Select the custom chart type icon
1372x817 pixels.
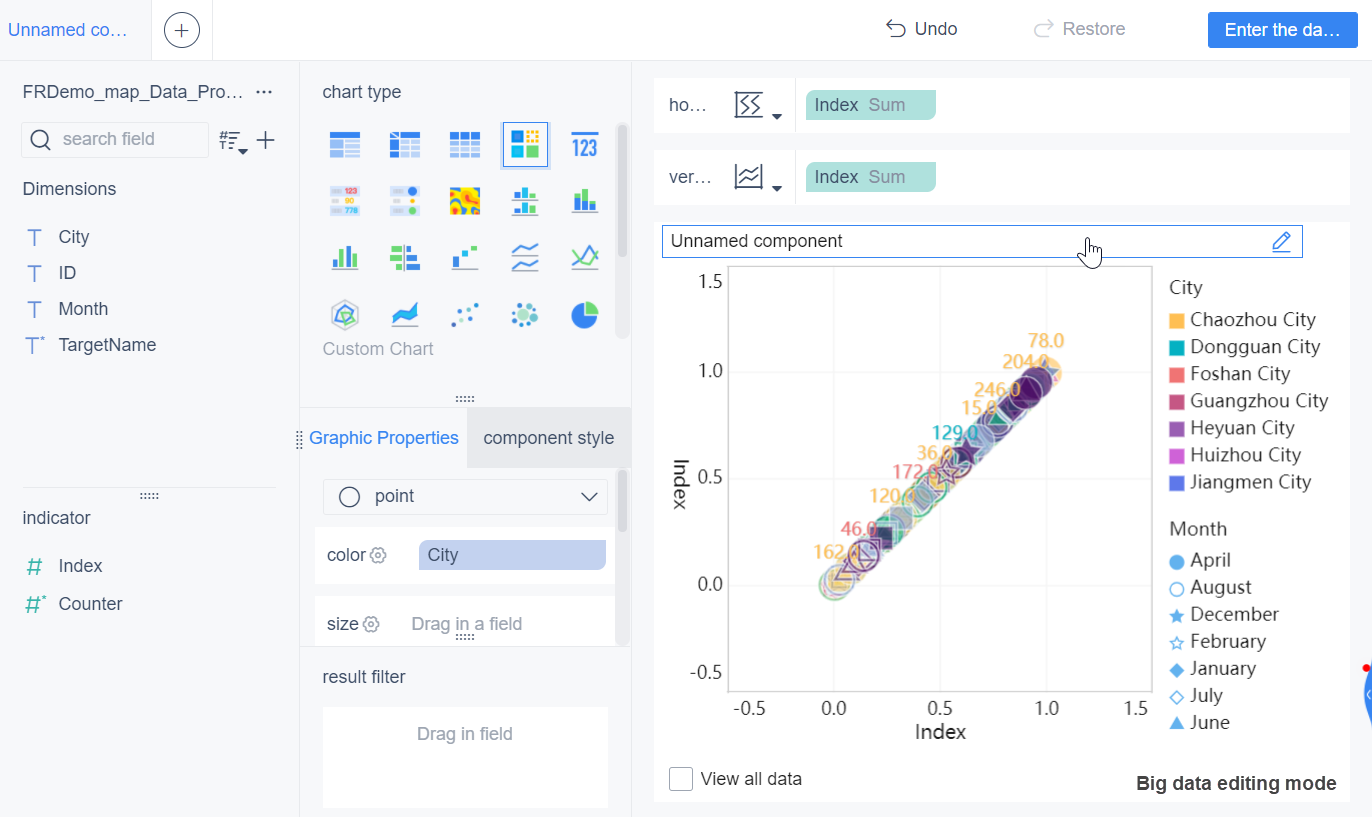pos(525,145)
